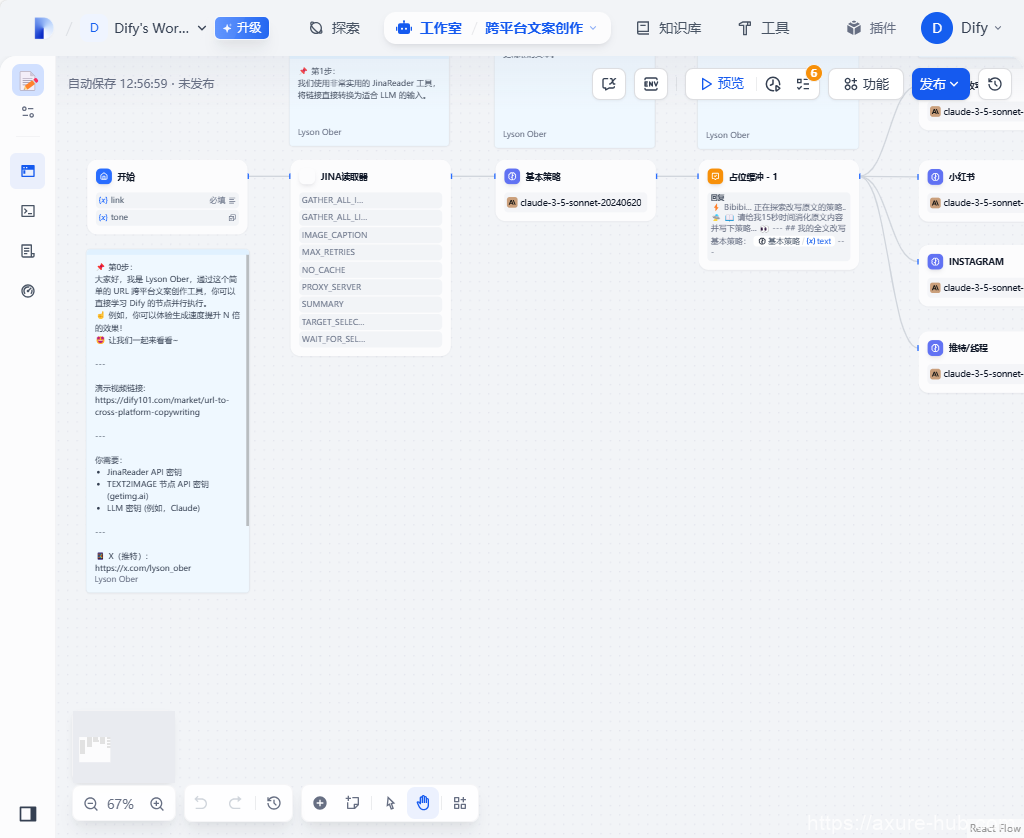Screen dimensions: 1024x838
Task: Open the checklist with 6 issues
Action: click(803, 84)
